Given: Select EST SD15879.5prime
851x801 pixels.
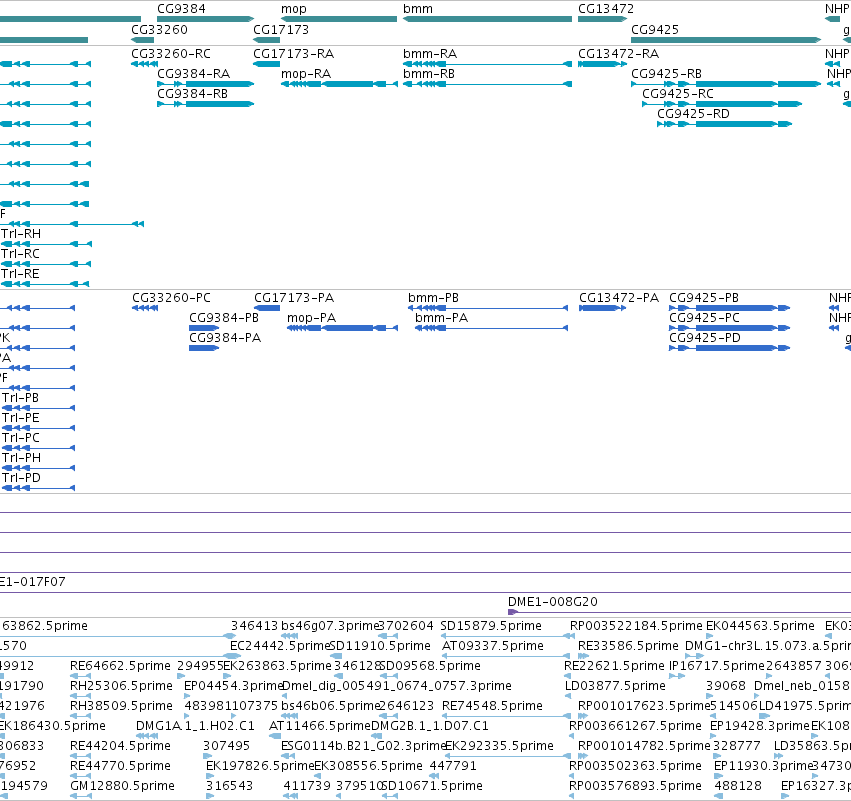Looking at the screenshot, I should (x=491, y=626).
